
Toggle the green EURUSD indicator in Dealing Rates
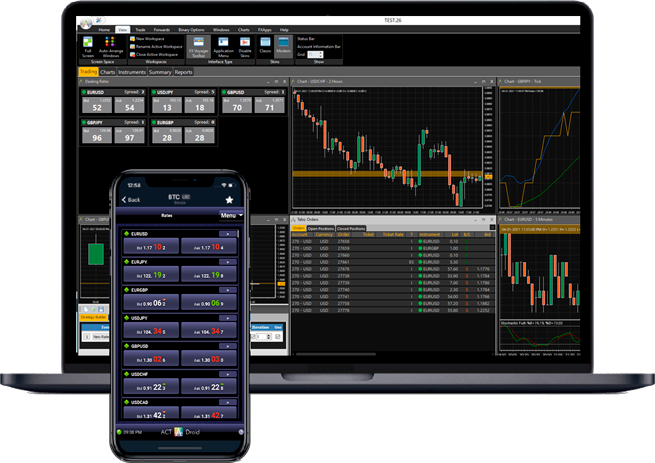point(86,92)
